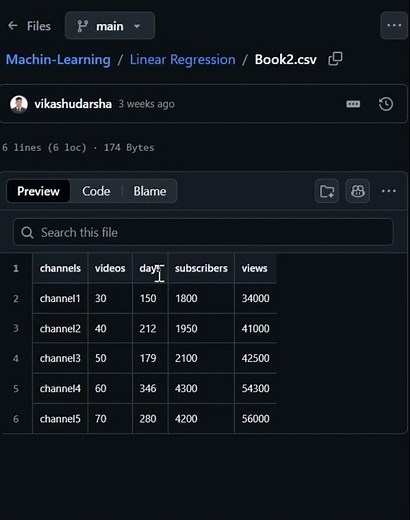The image size is (410, 520).
Task: Select the channel3 cell
Action: click(60, 358)
